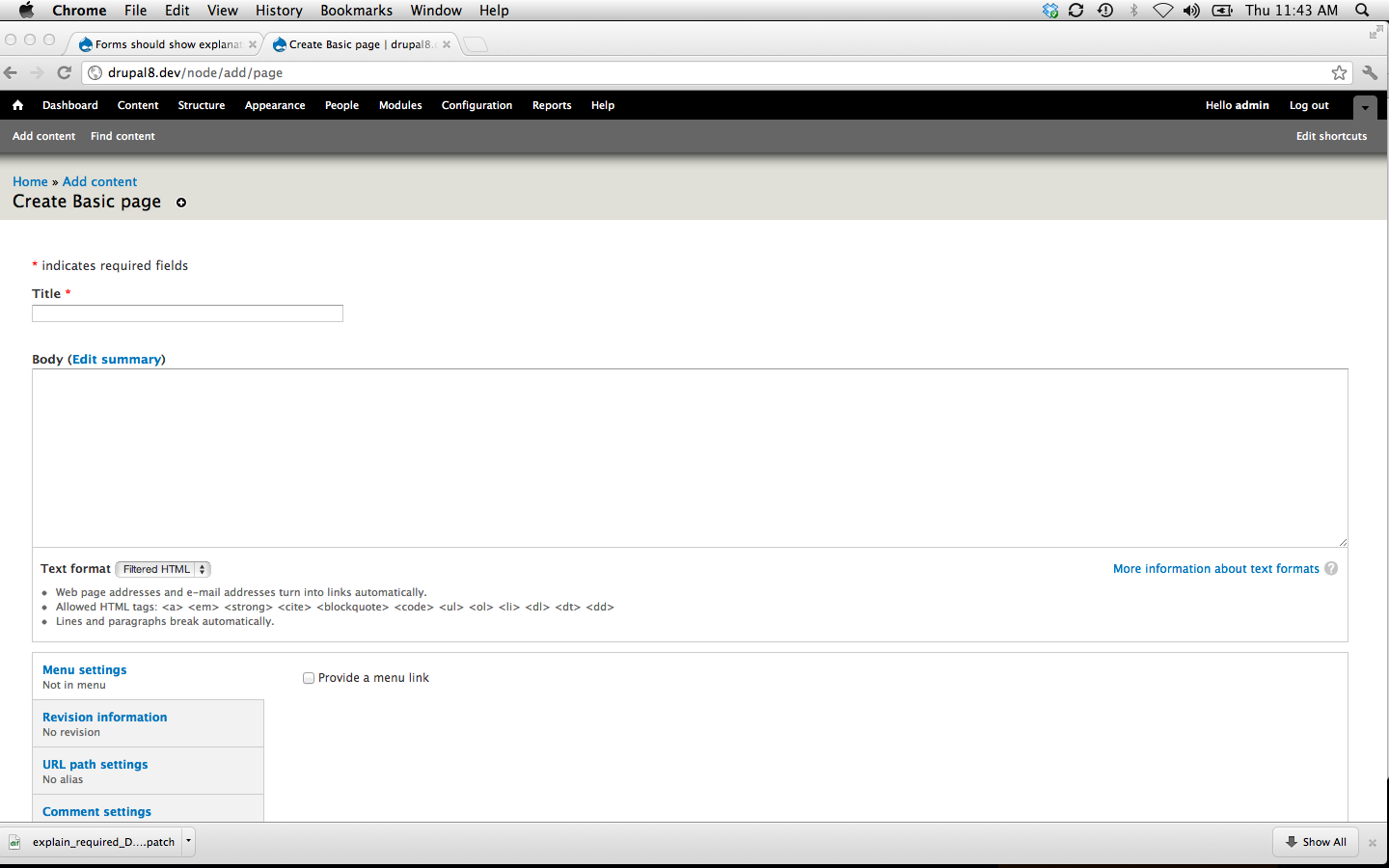The width and height of the screenshot is (1389, 868).
Task: Click the Drupal home icon in admin toolbar
Action: pyautogui.click(x=17, y=105)
